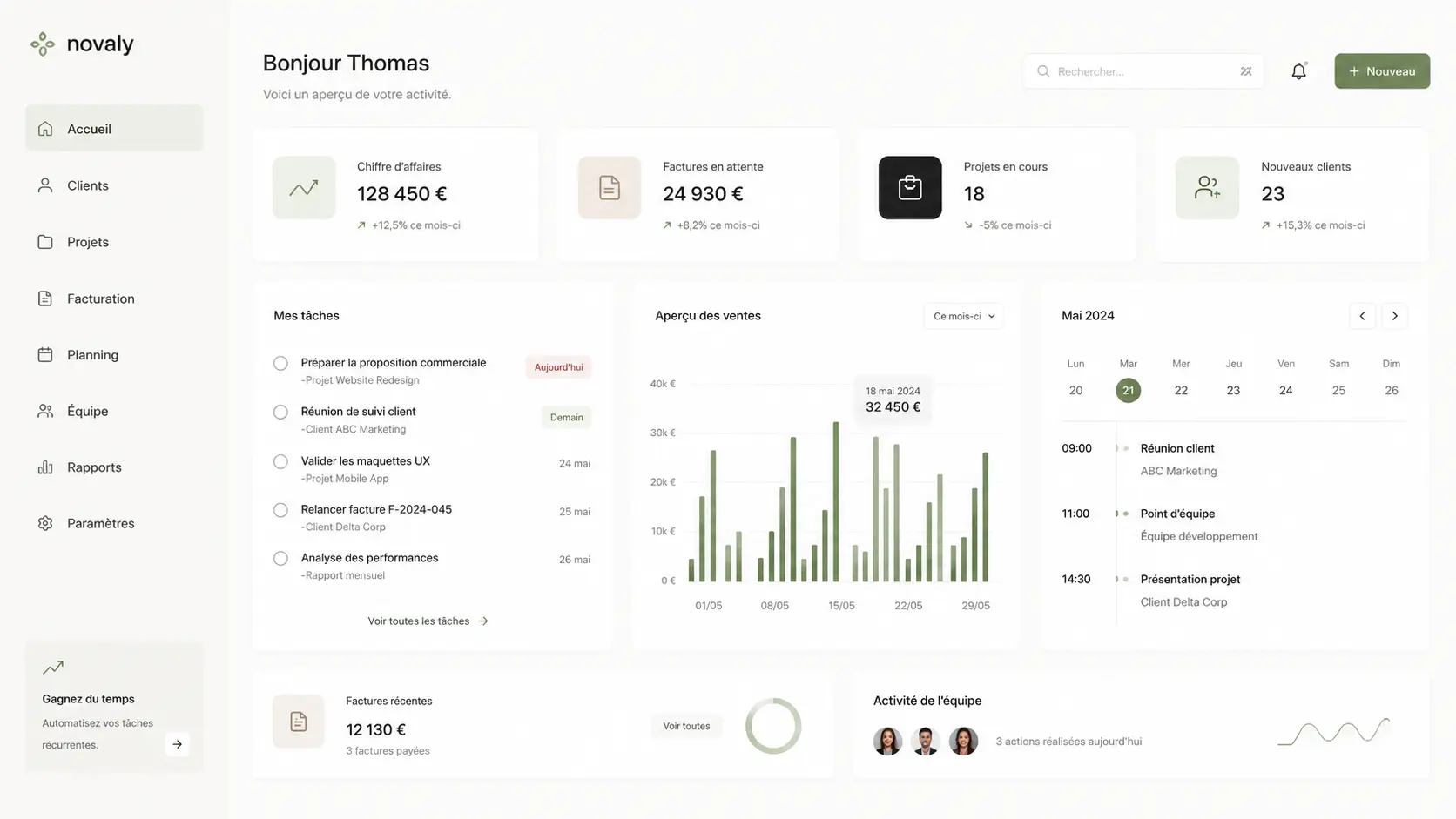Open Paramètres in the sidebar
Viewport: 1456px width, 819px height.
tap(114, 523)
